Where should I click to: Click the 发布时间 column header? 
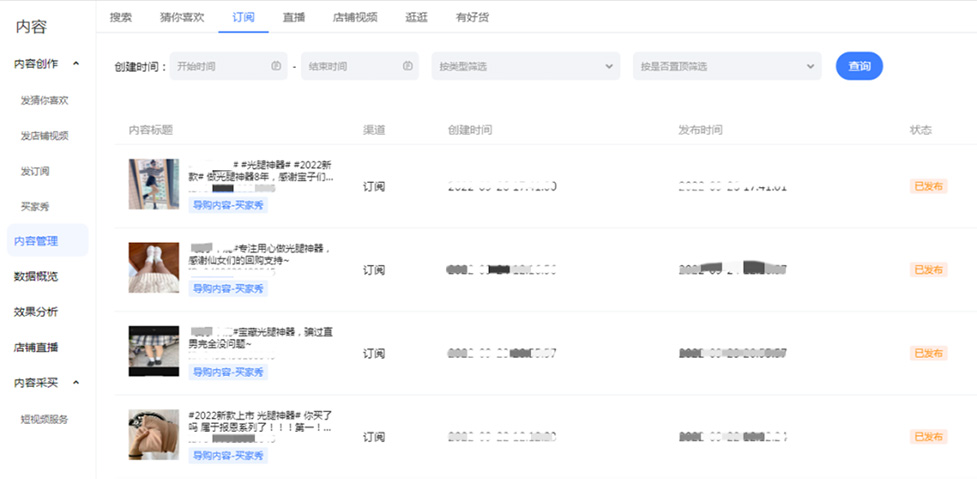(701, 130)
